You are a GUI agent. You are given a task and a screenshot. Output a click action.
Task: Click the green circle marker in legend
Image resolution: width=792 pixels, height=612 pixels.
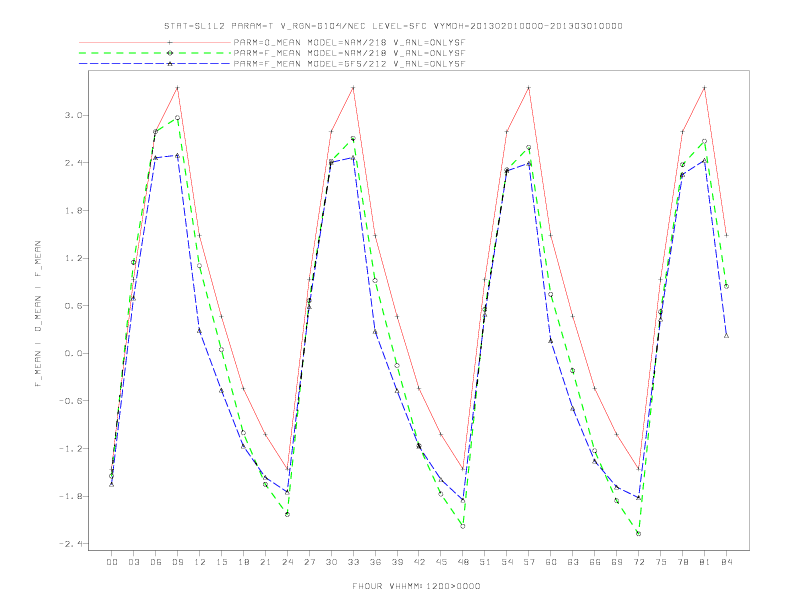(170, 53)
